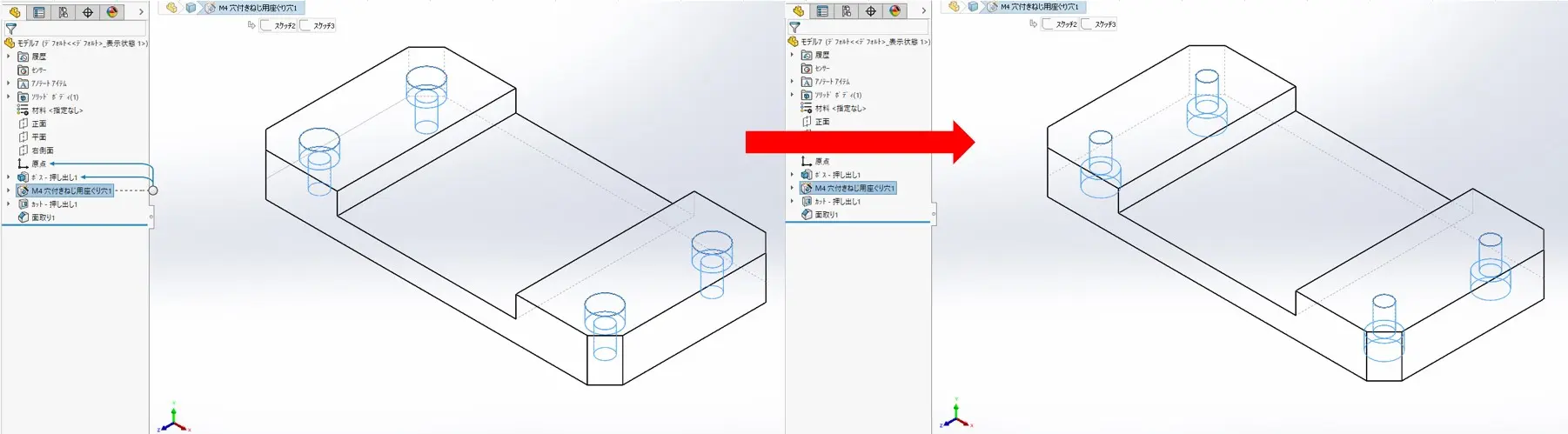1568x434 pixels.
Task: Select 材料 <指定なし> in left tree
Action: pos(57,110)
